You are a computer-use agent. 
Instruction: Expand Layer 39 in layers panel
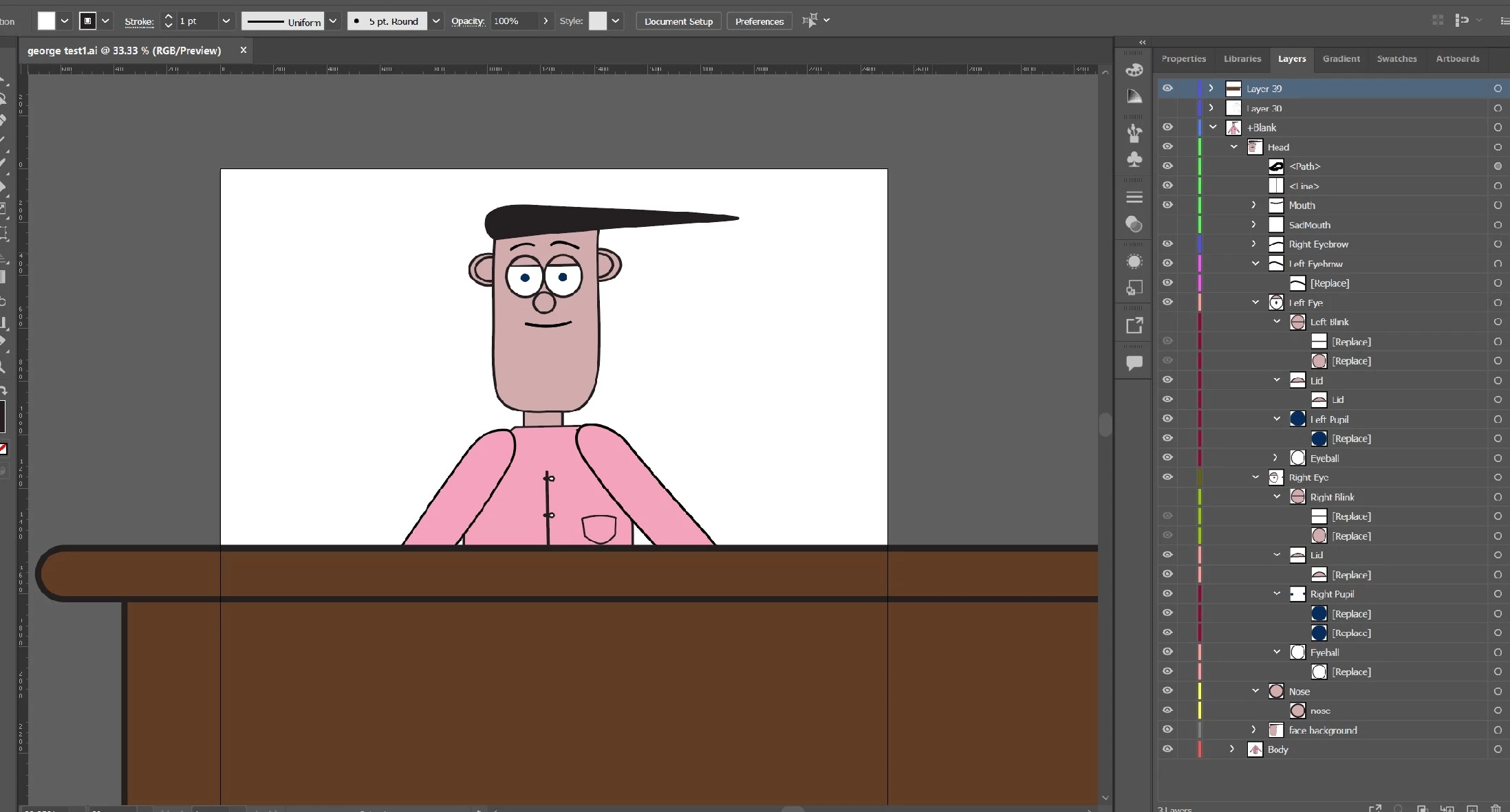point(1211,89)
